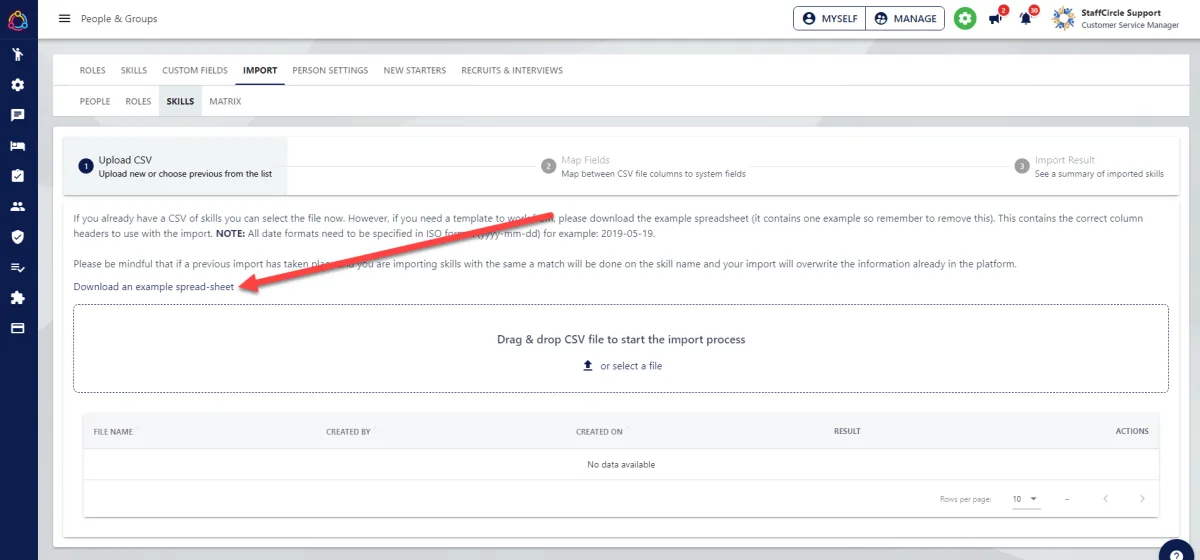Open the CUSTOM FIELDS tab
The width and height of the screenshot is (1200, 560).
pos(195,71)
